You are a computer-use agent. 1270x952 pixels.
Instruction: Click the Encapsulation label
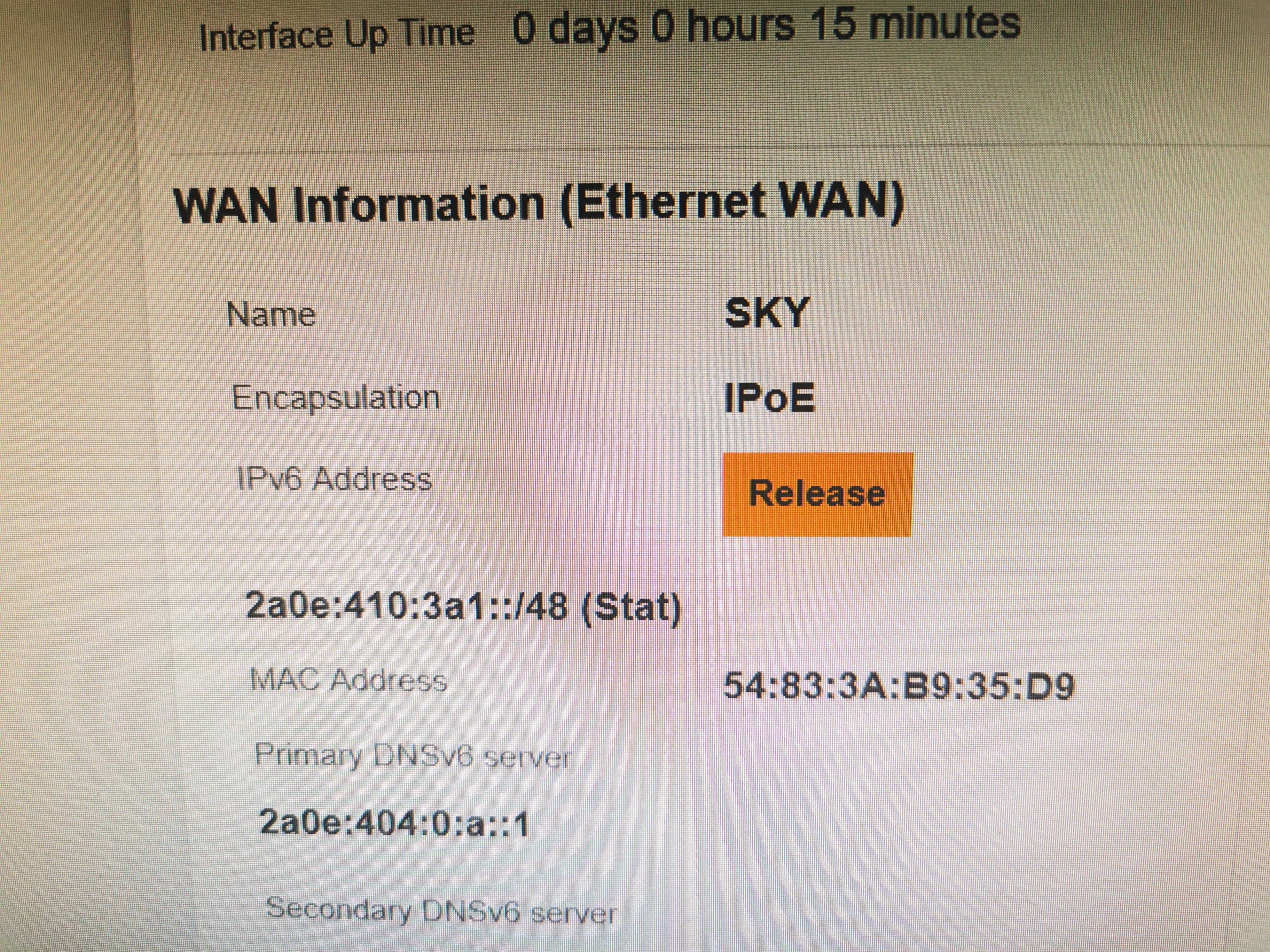coord(336,397)
